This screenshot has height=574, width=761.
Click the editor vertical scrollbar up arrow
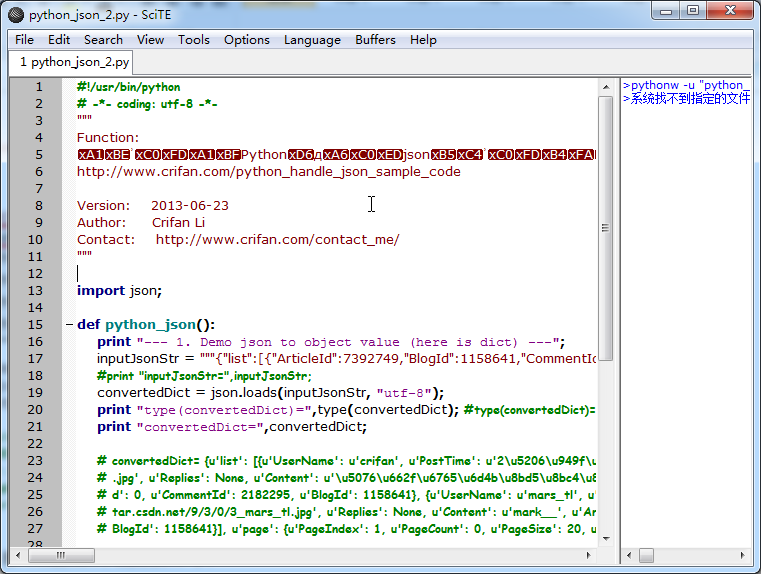[606, 87]
